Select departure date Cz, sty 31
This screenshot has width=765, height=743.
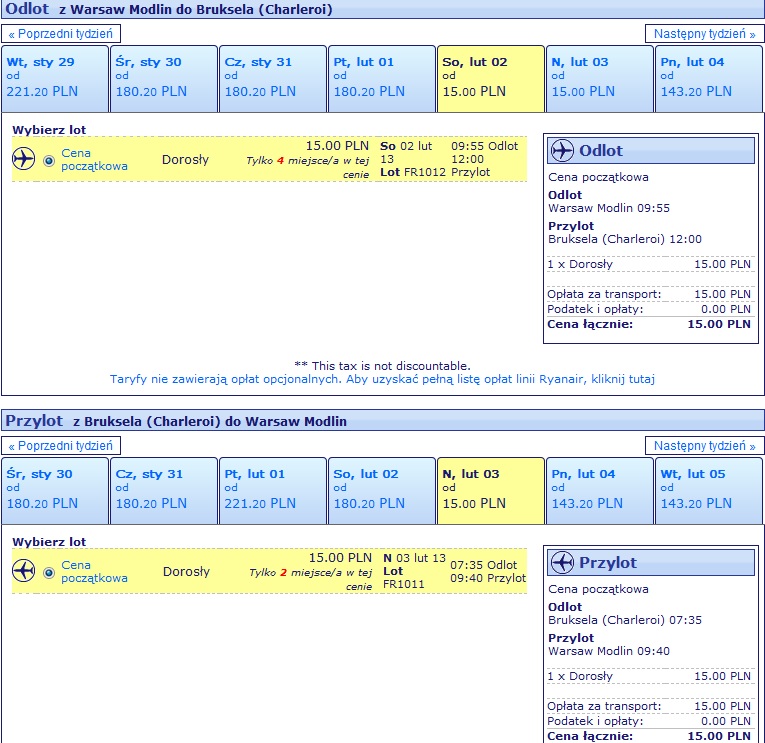click(273, 79)
